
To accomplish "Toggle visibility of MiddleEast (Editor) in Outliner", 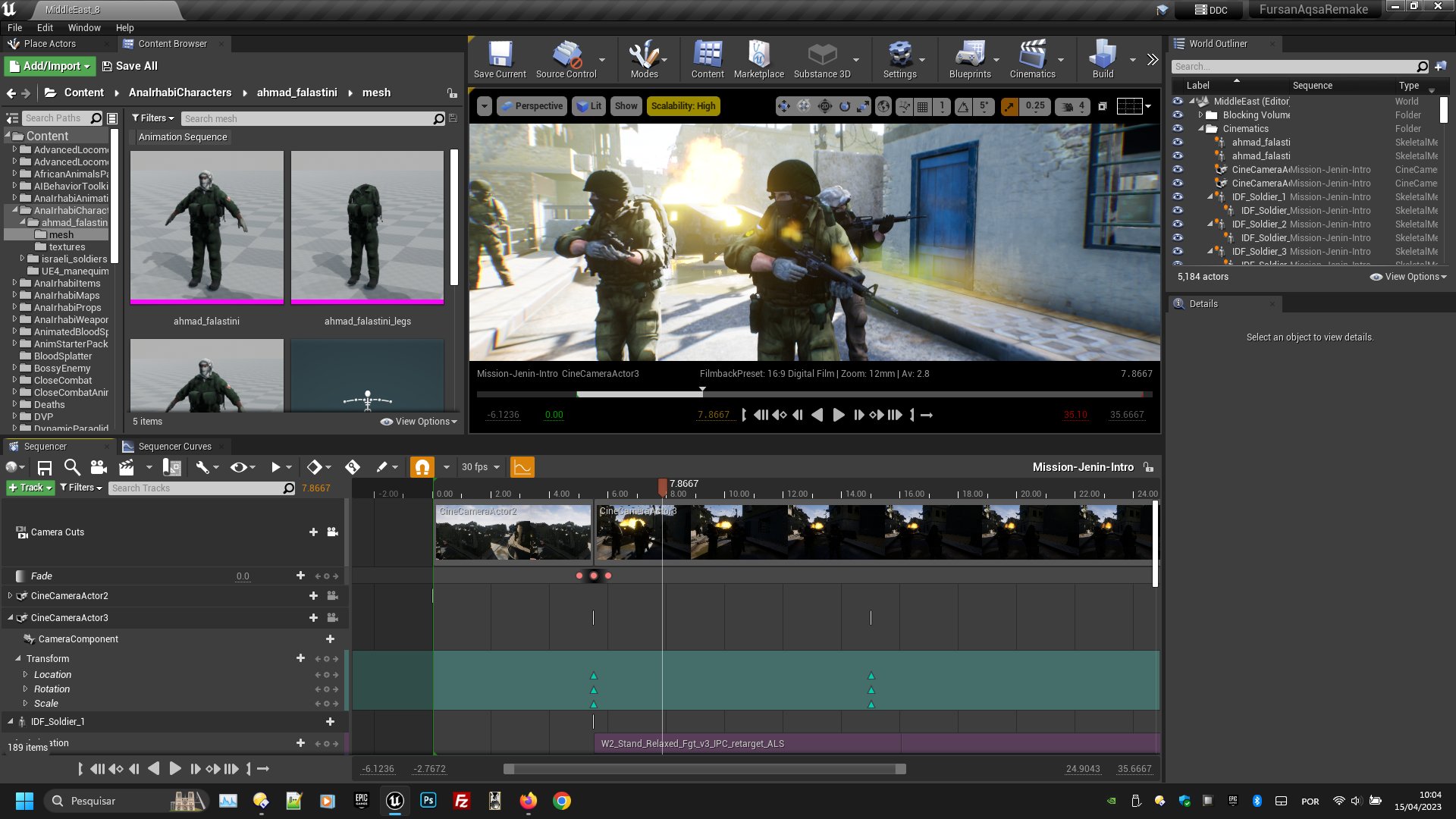I will click(1178, 101).
